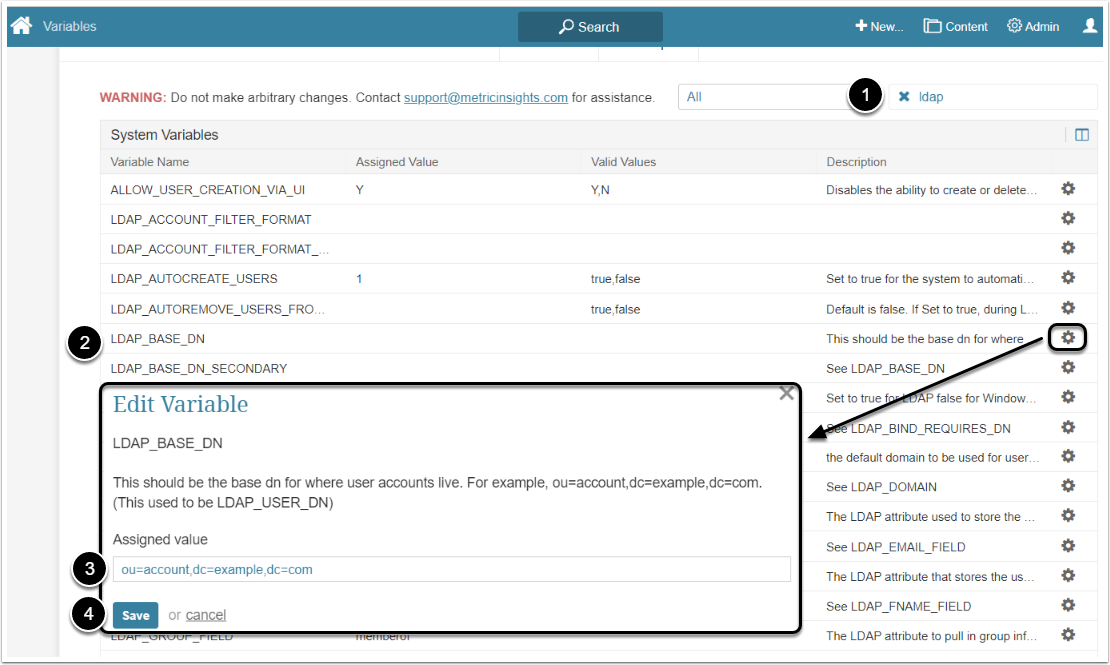The width and height of the screenshot is (1110, 665).
Task: Open gear for 'Set to true for LDAP' row
Action: point(1068,397)
